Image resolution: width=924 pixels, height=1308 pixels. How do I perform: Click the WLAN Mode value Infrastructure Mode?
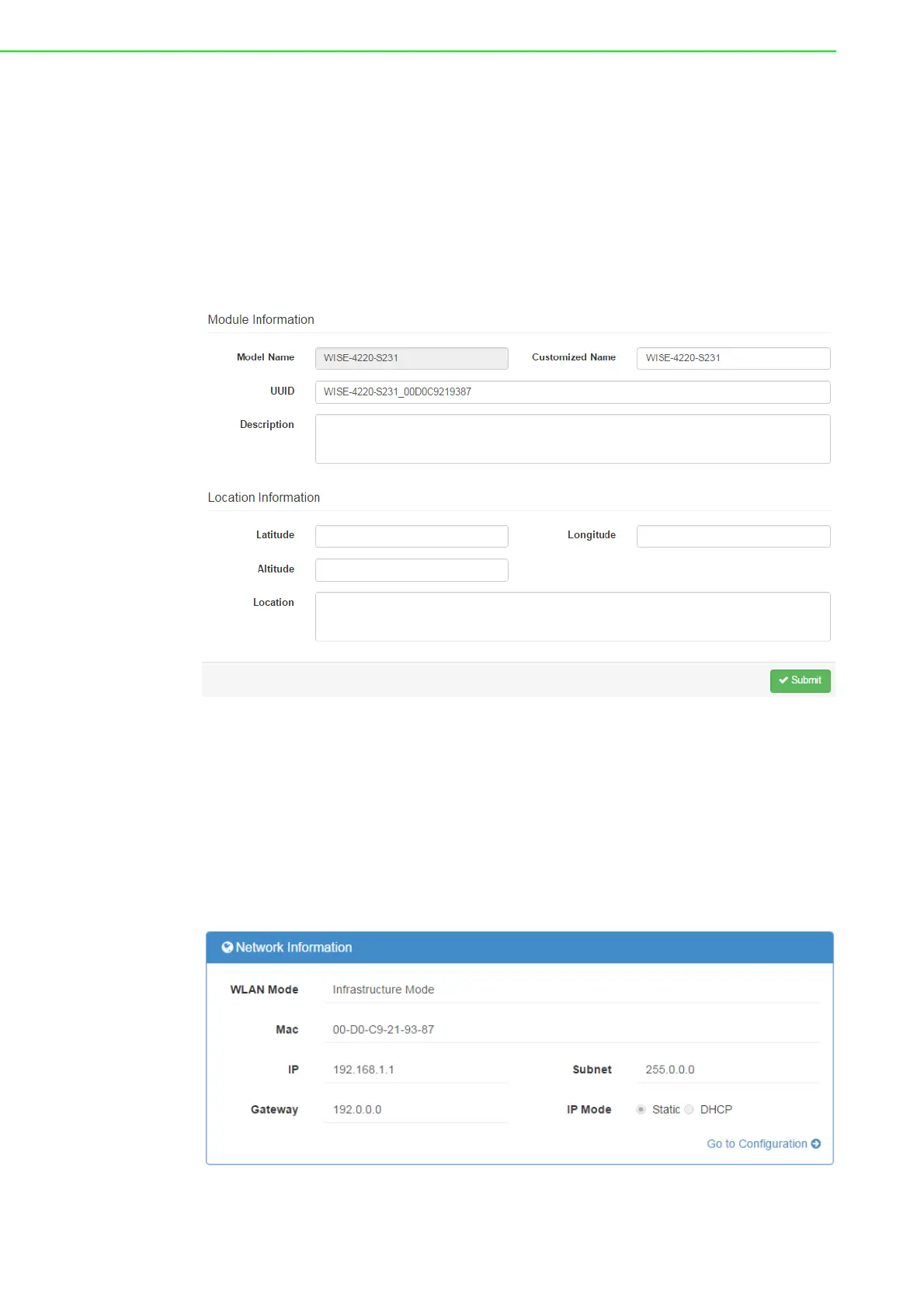(384, 990)
